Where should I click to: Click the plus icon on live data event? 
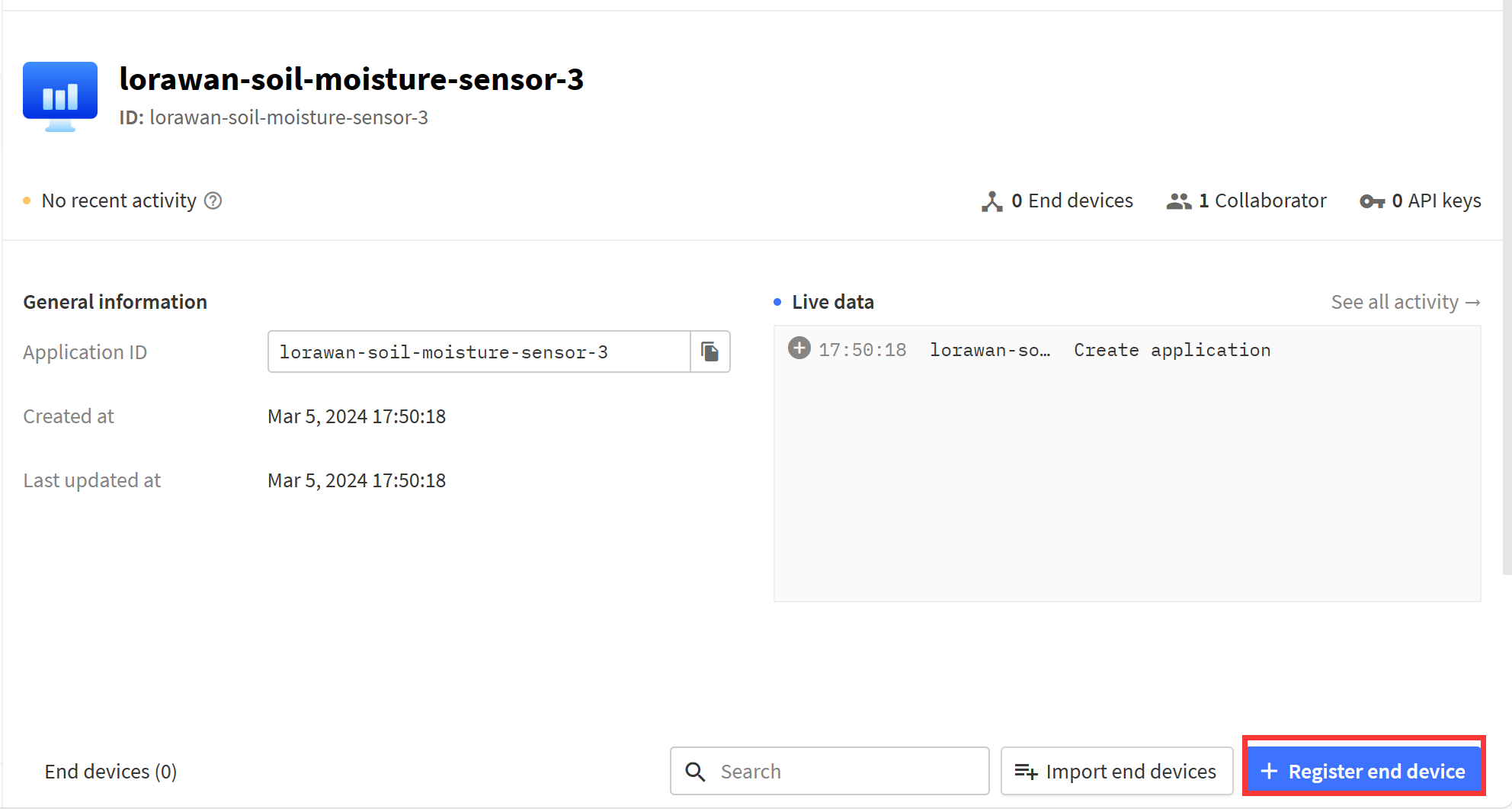click(799, 348)
